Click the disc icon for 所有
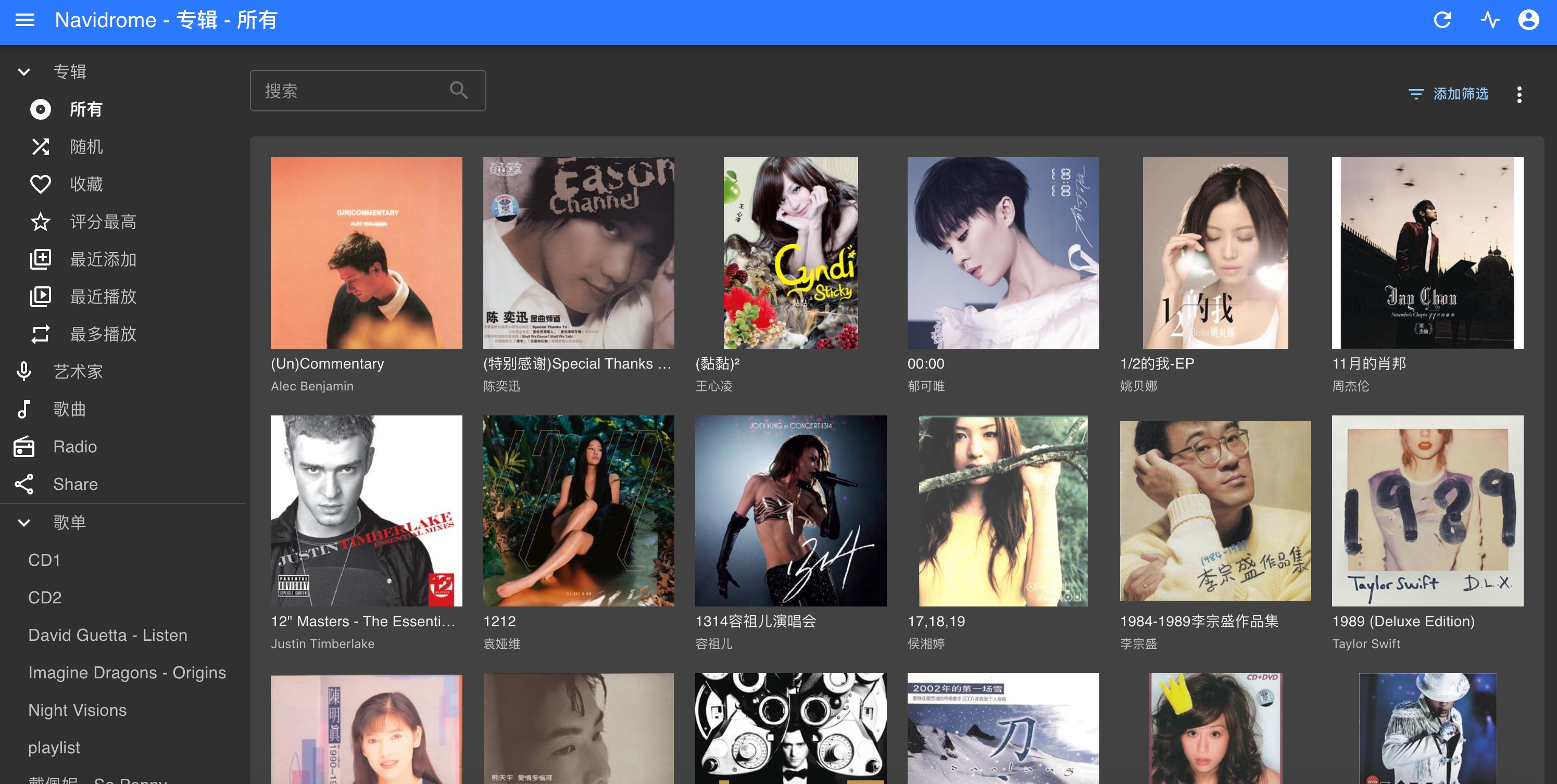This screenshot has width=1557, height=784. point(41,109)
